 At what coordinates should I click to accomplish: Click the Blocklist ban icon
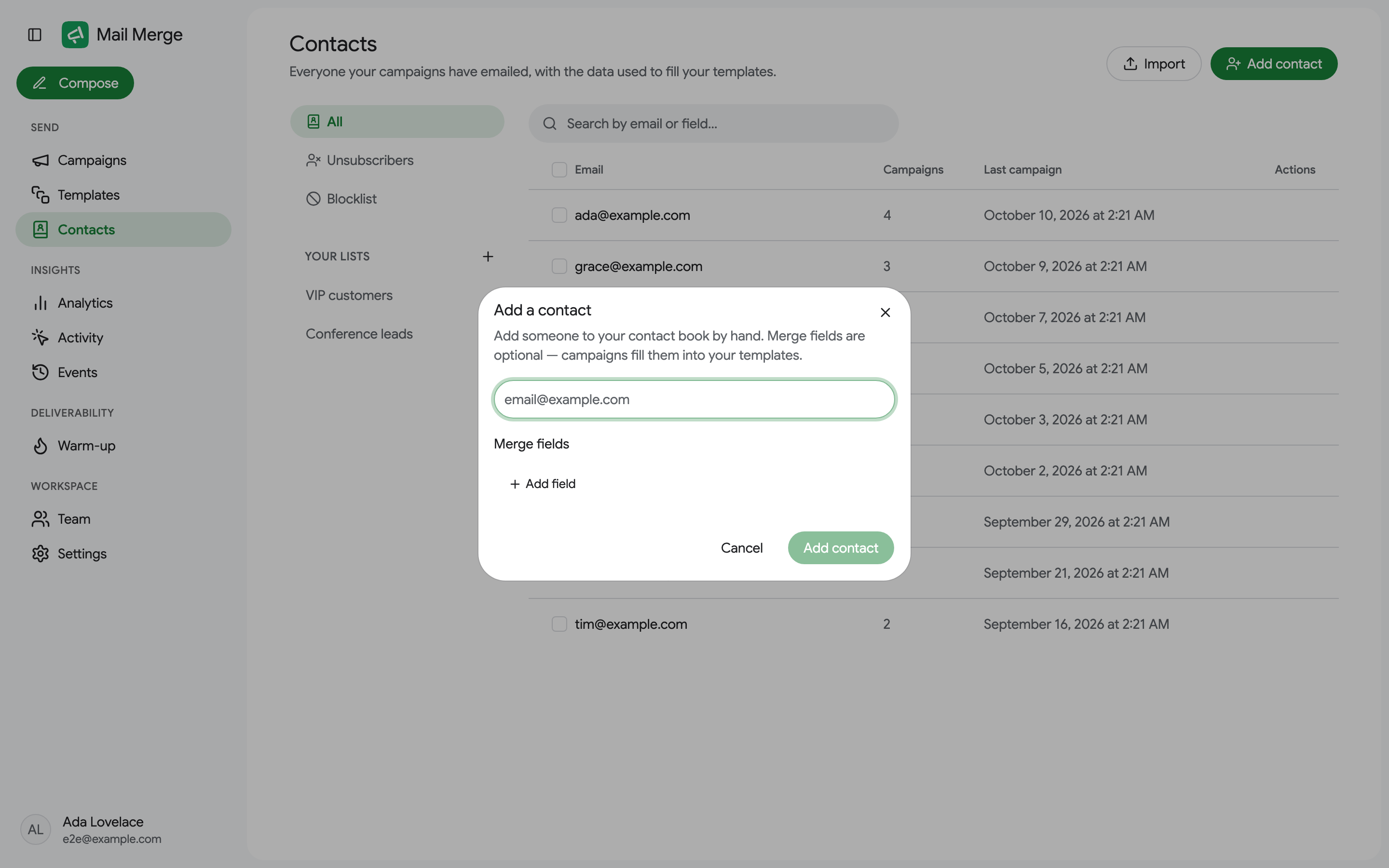click(313, 199)
